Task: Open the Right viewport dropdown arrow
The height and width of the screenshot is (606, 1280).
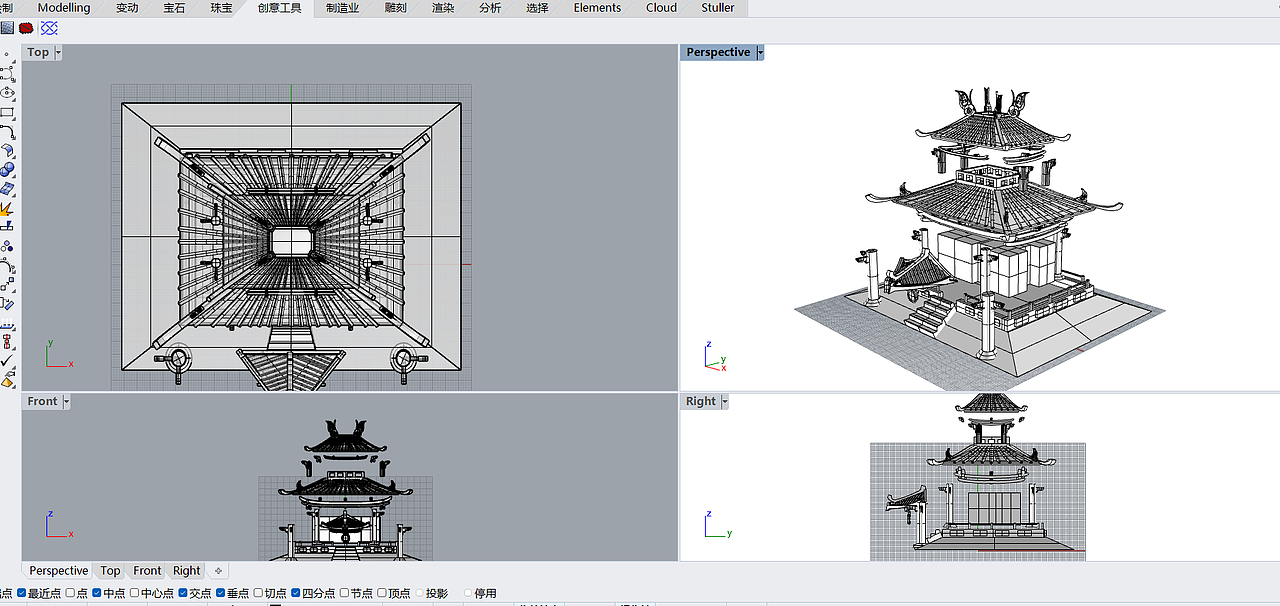Action: [x=724, y=401]
